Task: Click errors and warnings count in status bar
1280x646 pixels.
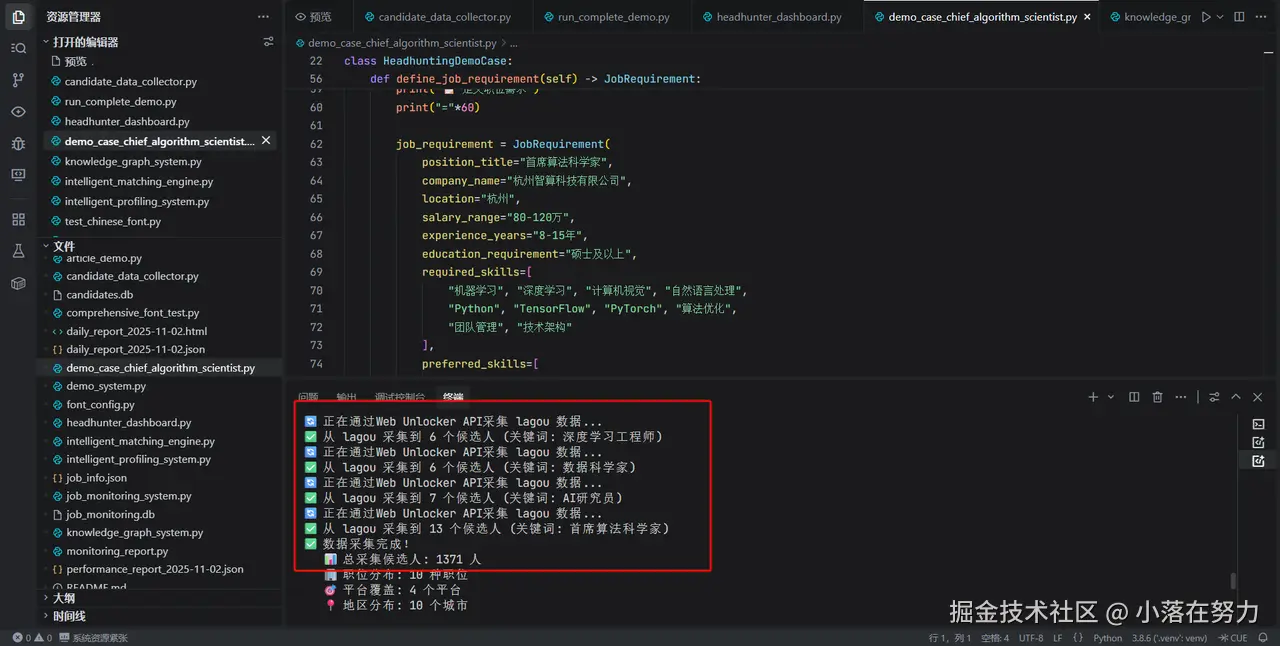Action: [32, 638]
